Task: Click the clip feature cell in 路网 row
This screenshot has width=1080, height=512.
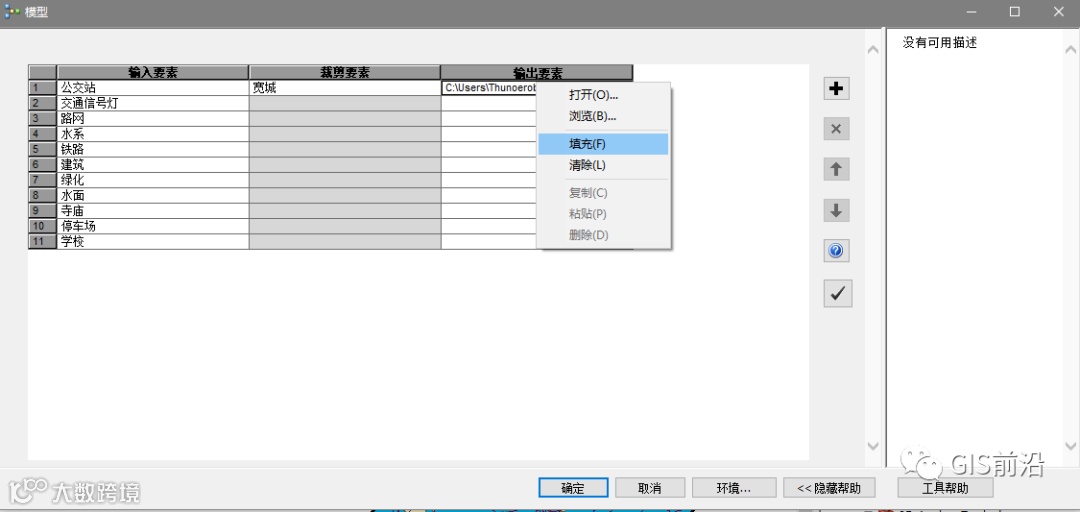Action: point(344,119)
